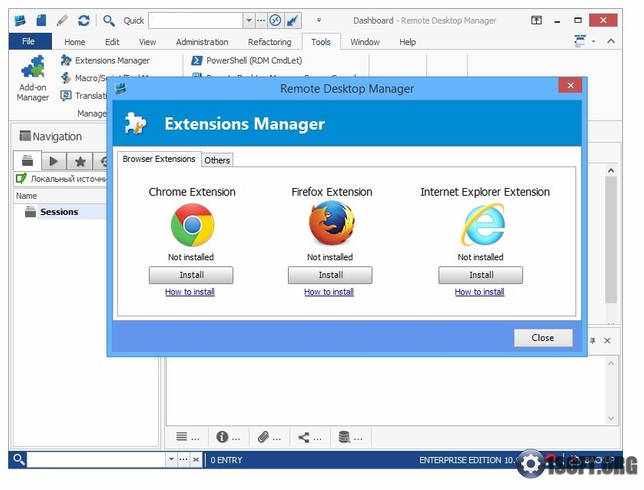Click the Remote Desktop Manager app logo icon

coord(20,20)
